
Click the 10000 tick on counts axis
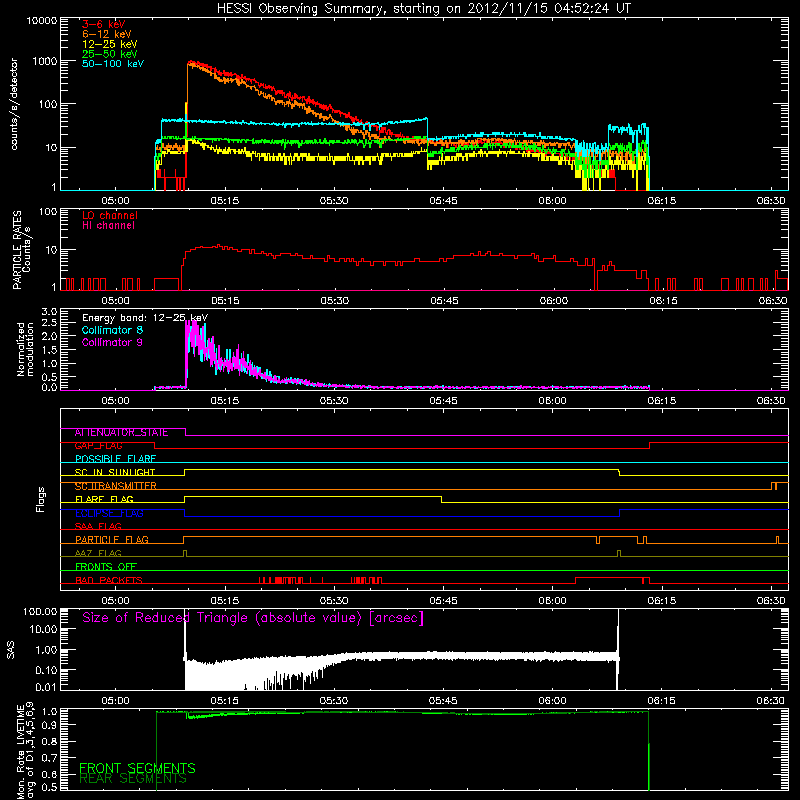[42, 21]
